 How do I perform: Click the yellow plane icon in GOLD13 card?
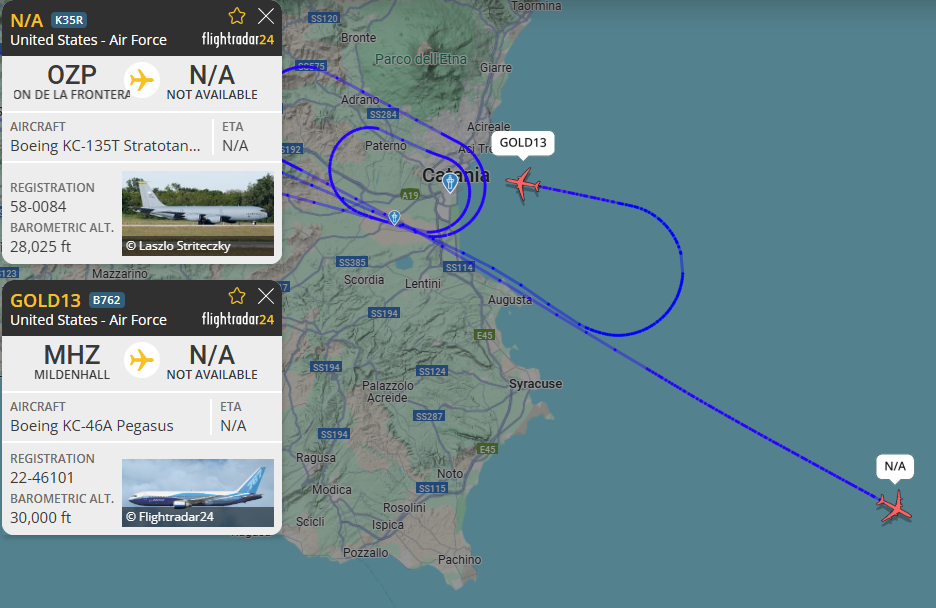141,360
